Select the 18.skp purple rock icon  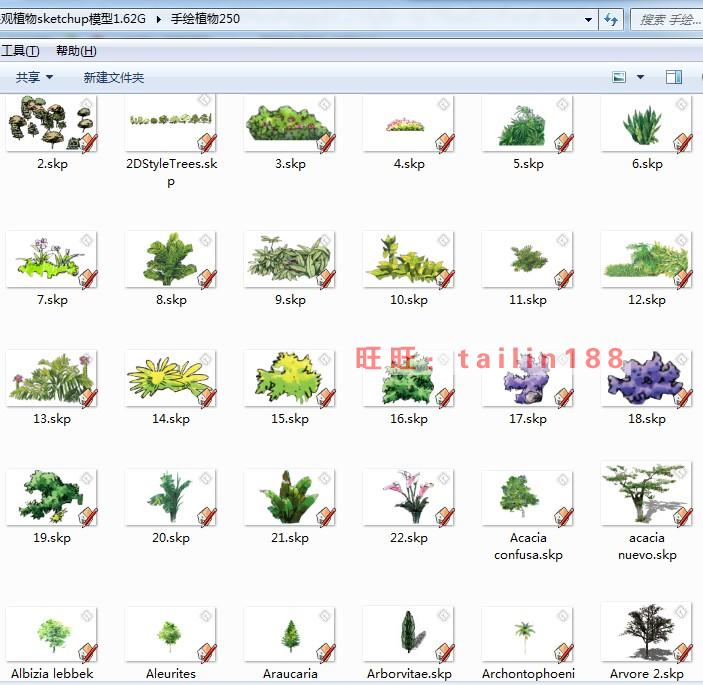647,378
